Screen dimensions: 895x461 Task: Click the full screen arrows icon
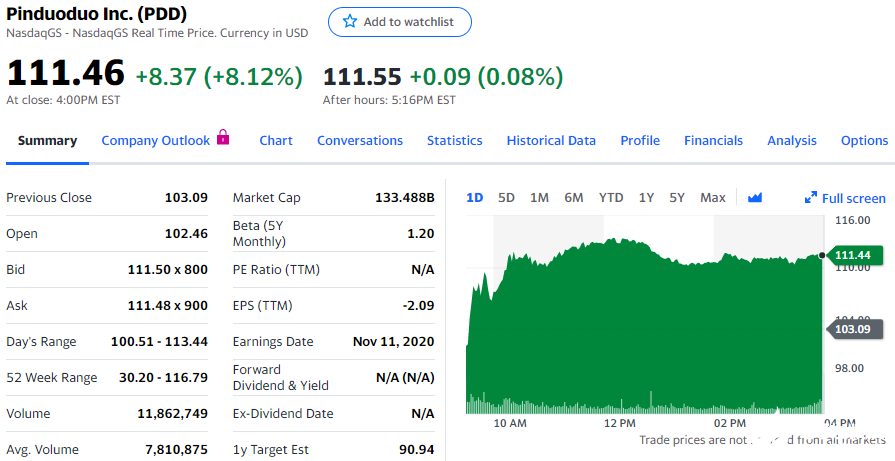pos(811,198)
